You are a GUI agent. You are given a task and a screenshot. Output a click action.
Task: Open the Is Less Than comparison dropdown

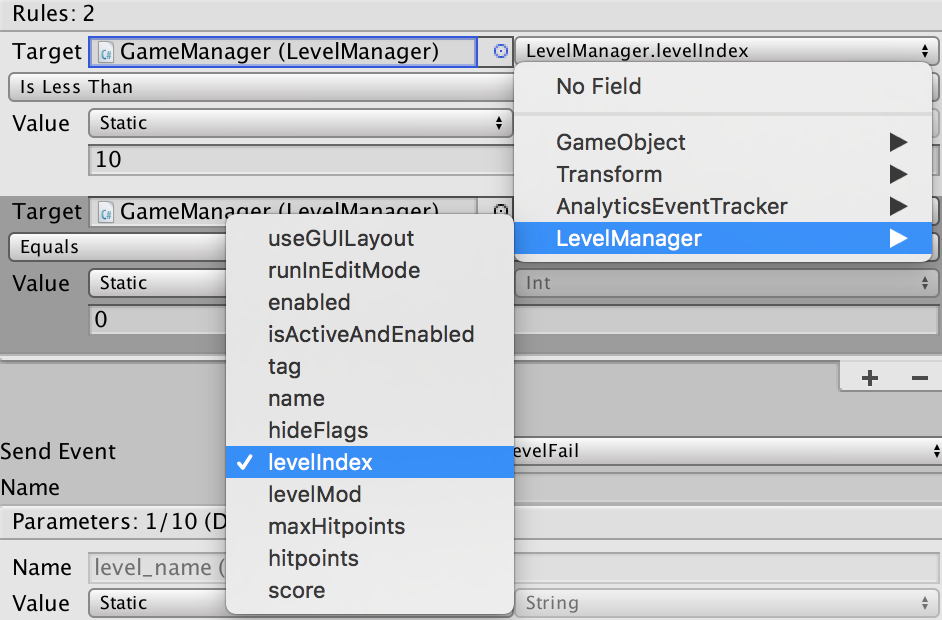coord(261,87)
